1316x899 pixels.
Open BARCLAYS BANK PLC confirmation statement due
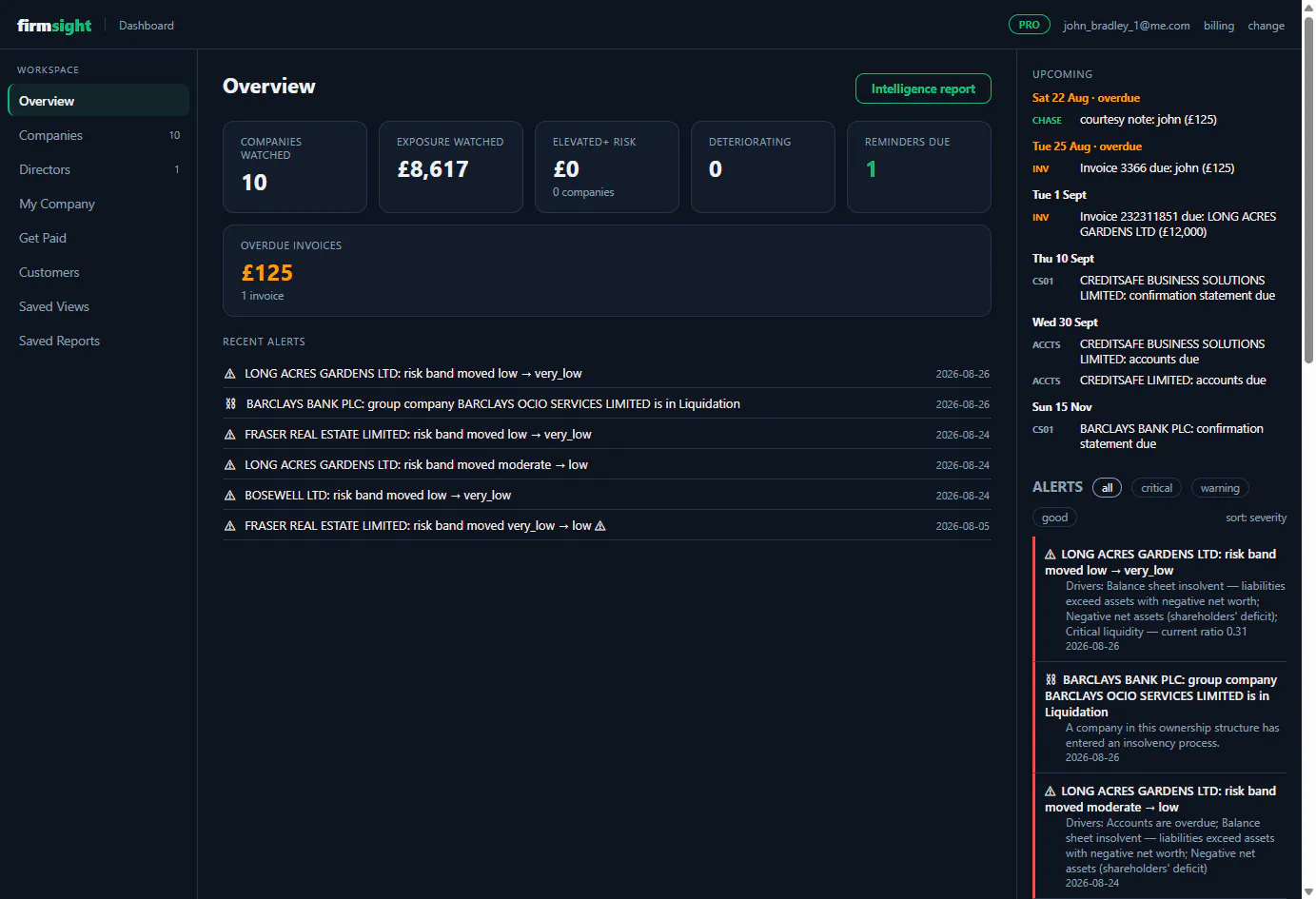pyautogui.click(x=1159, y=437)
